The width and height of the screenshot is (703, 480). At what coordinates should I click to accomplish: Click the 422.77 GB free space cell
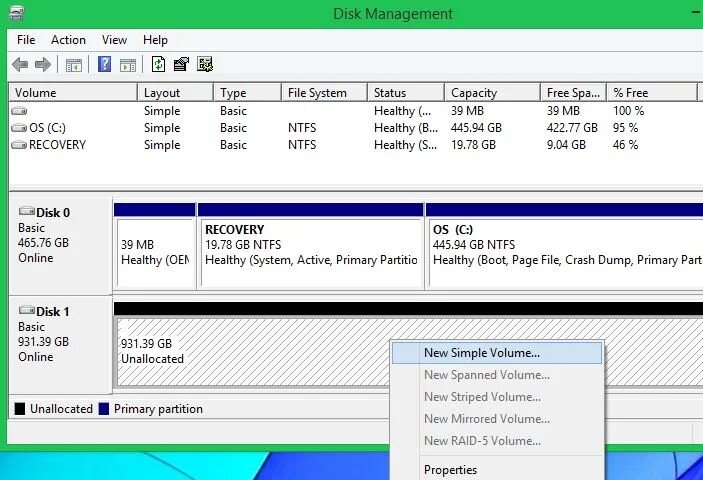[572, 128]
